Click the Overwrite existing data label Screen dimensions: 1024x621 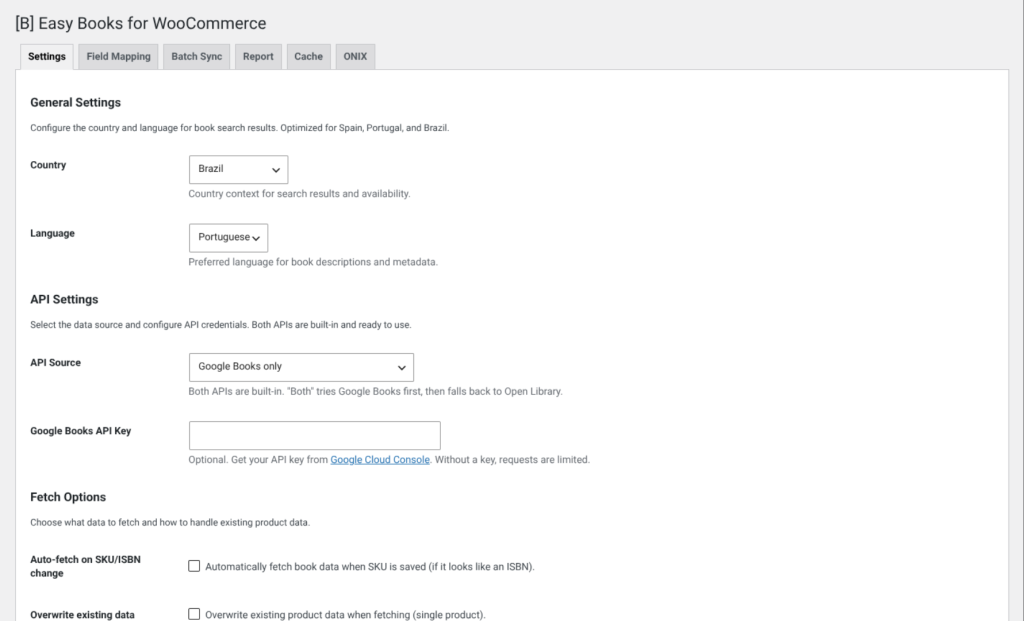pyautogui.click(x=82, y=615)
